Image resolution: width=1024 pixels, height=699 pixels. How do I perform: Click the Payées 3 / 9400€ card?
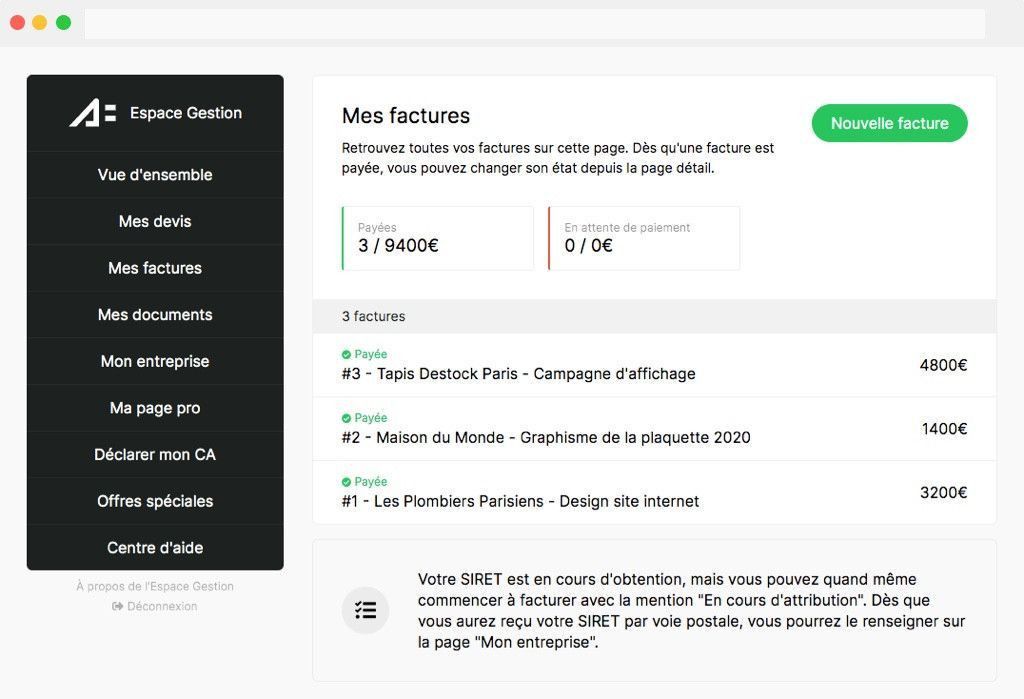438,238
